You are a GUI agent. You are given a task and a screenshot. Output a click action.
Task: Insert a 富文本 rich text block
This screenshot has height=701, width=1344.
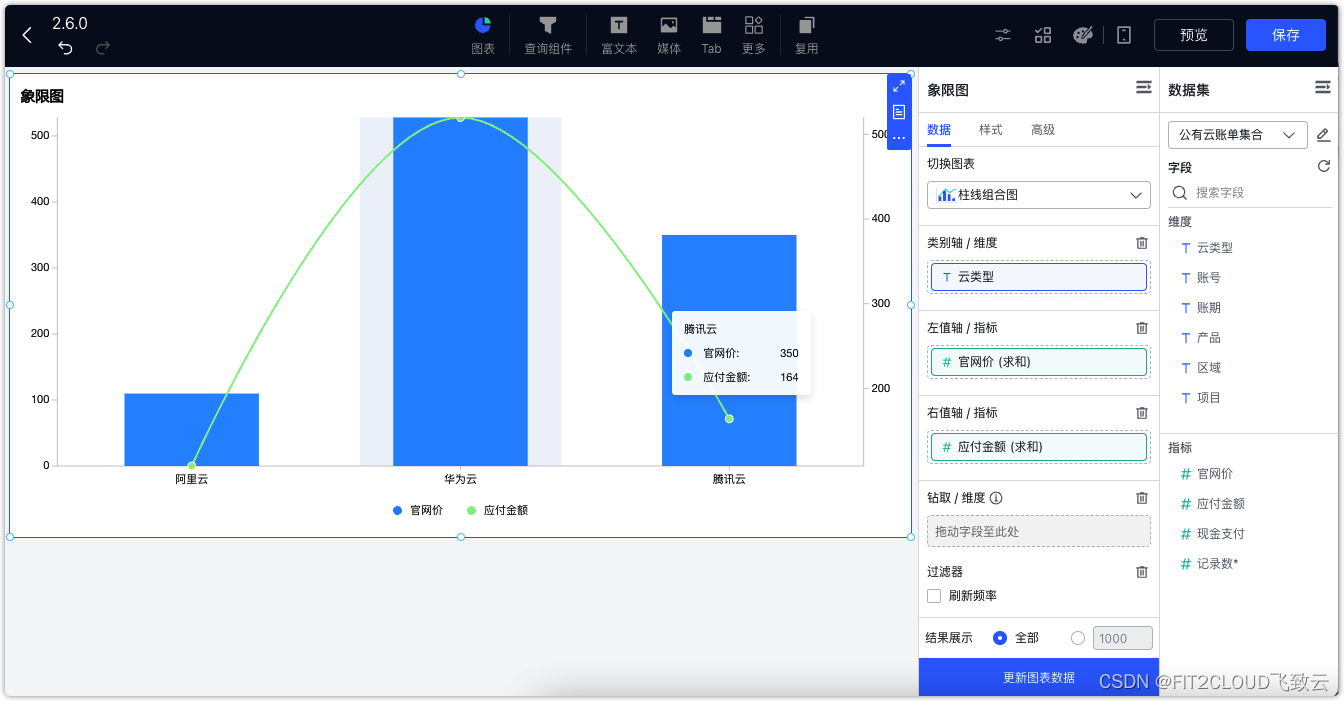coord(619,35)
